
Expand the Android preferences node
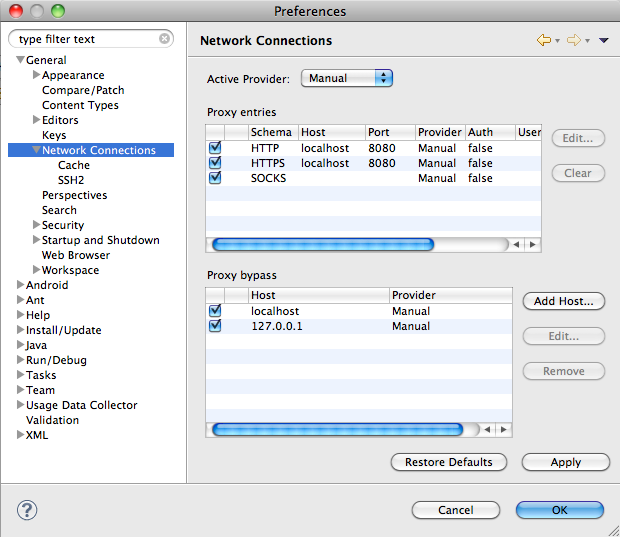point(21,284)
